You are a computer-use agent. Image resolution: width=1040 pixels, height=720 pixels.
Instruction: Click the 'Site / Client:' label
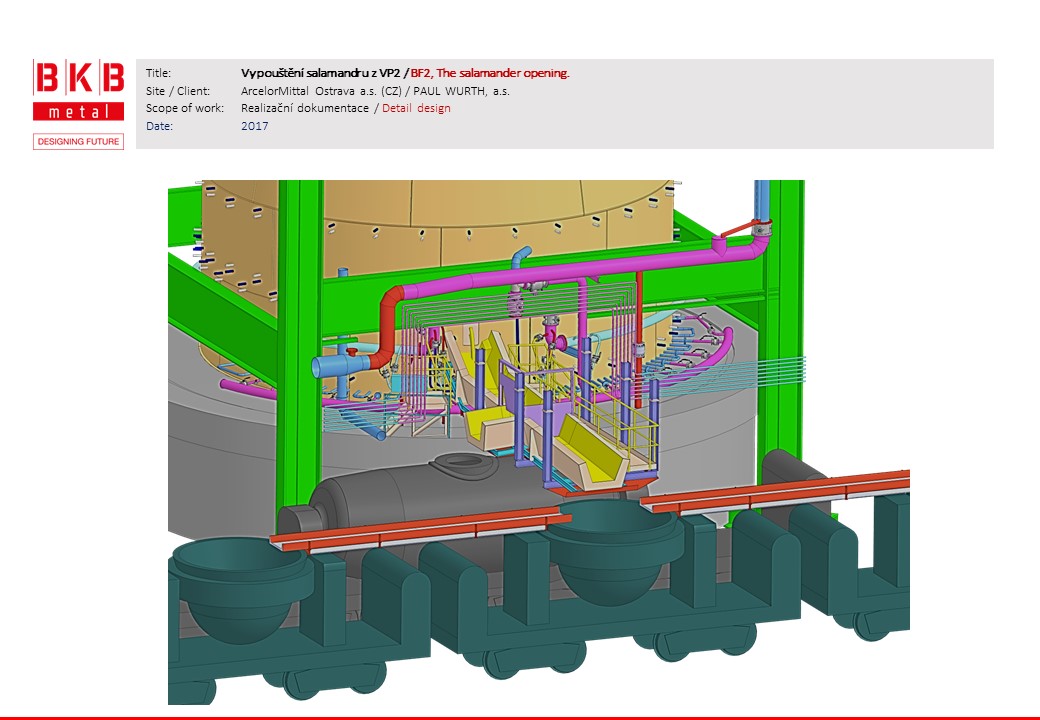(178, 91)
